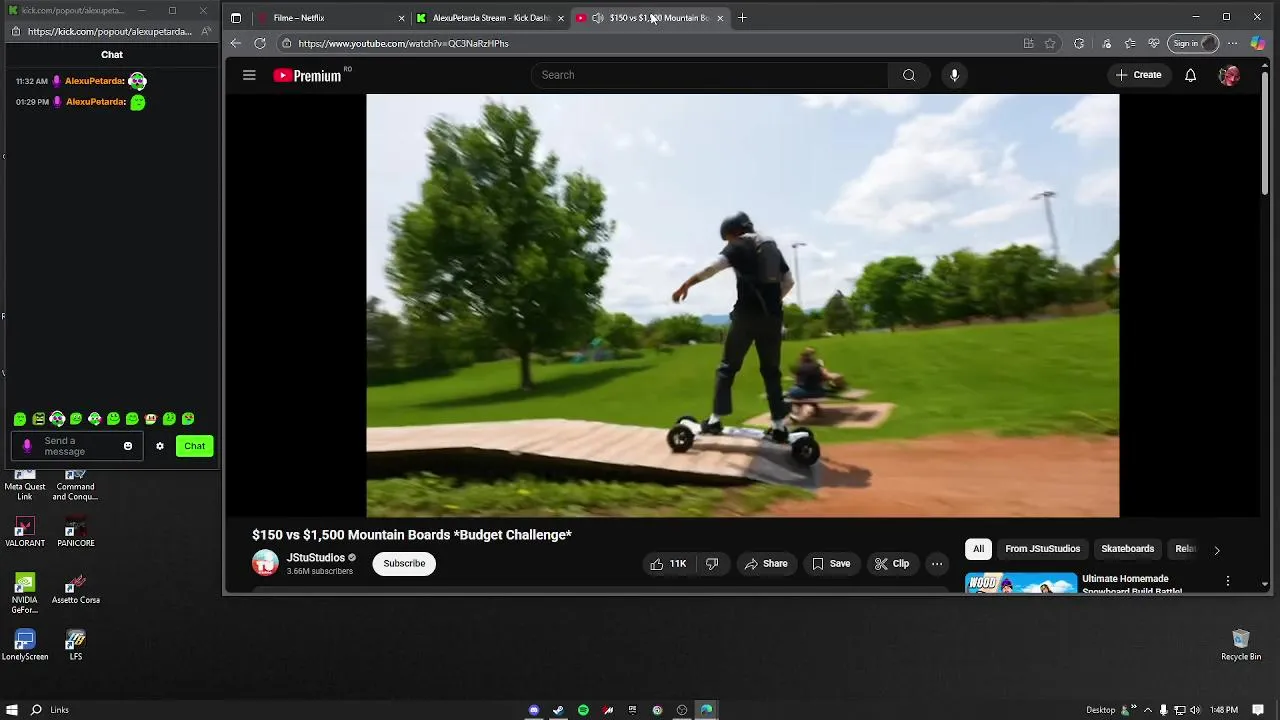Click the mountain board video player

(x=742, y=305)
